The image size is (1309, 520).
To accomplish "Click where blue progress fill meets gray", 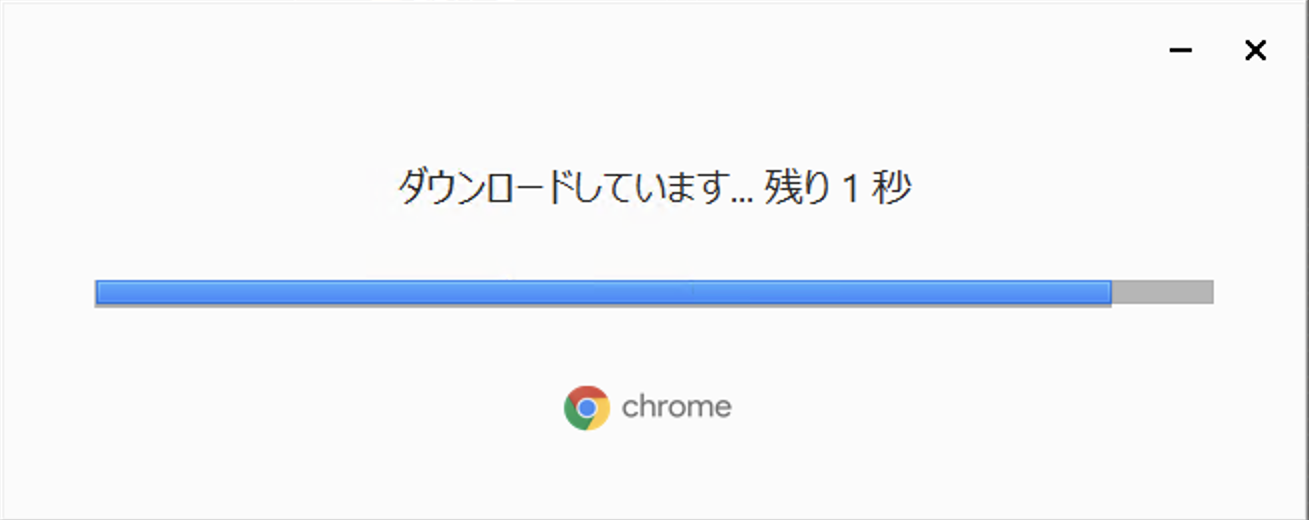I will 1111,292.
